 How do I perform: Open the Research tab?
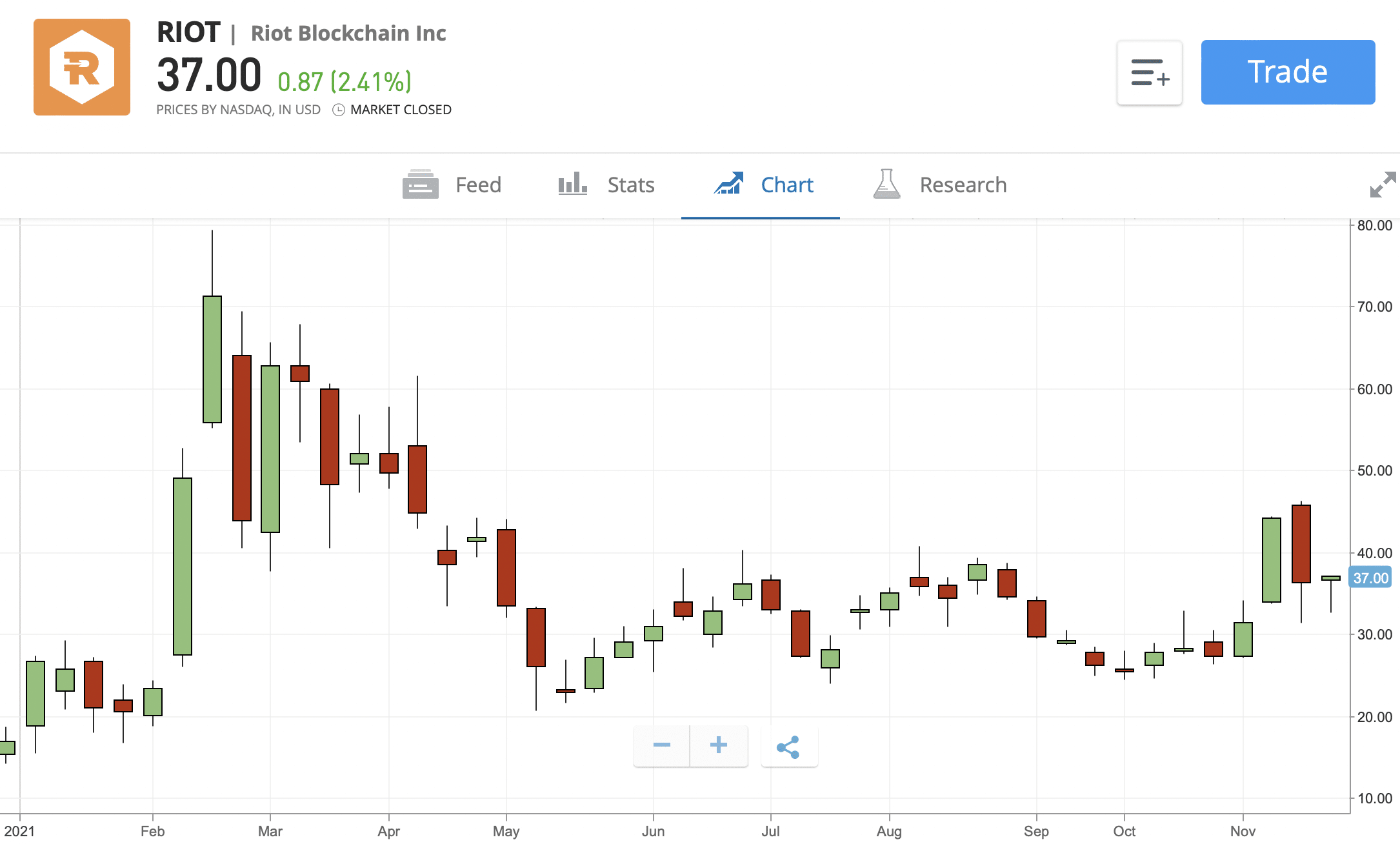[940, 185]
